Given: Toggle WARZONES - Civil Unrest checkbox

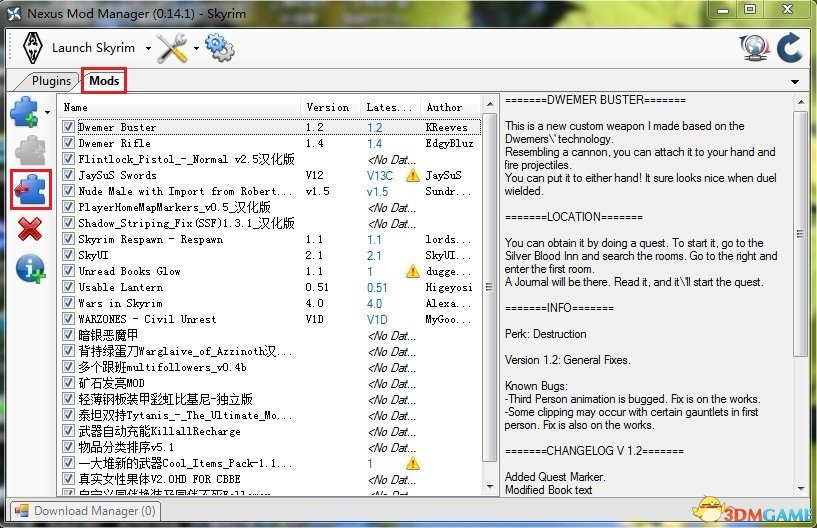Looking at the screenshot, I should (68, 318).
